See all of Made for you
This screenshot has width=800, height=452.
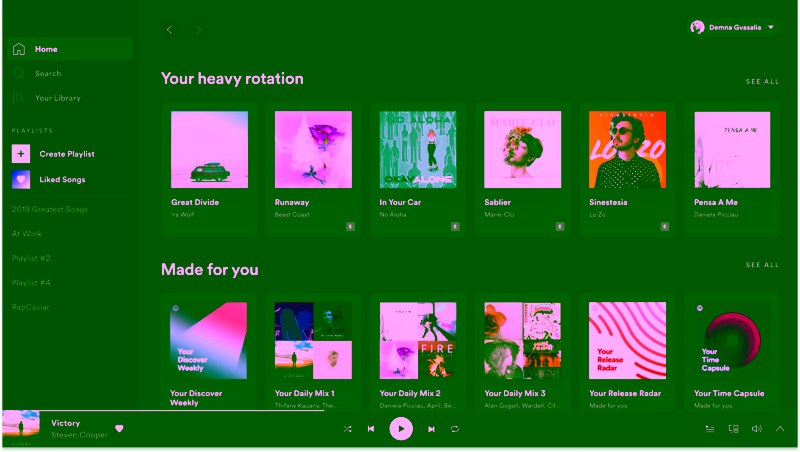point(762,265)
